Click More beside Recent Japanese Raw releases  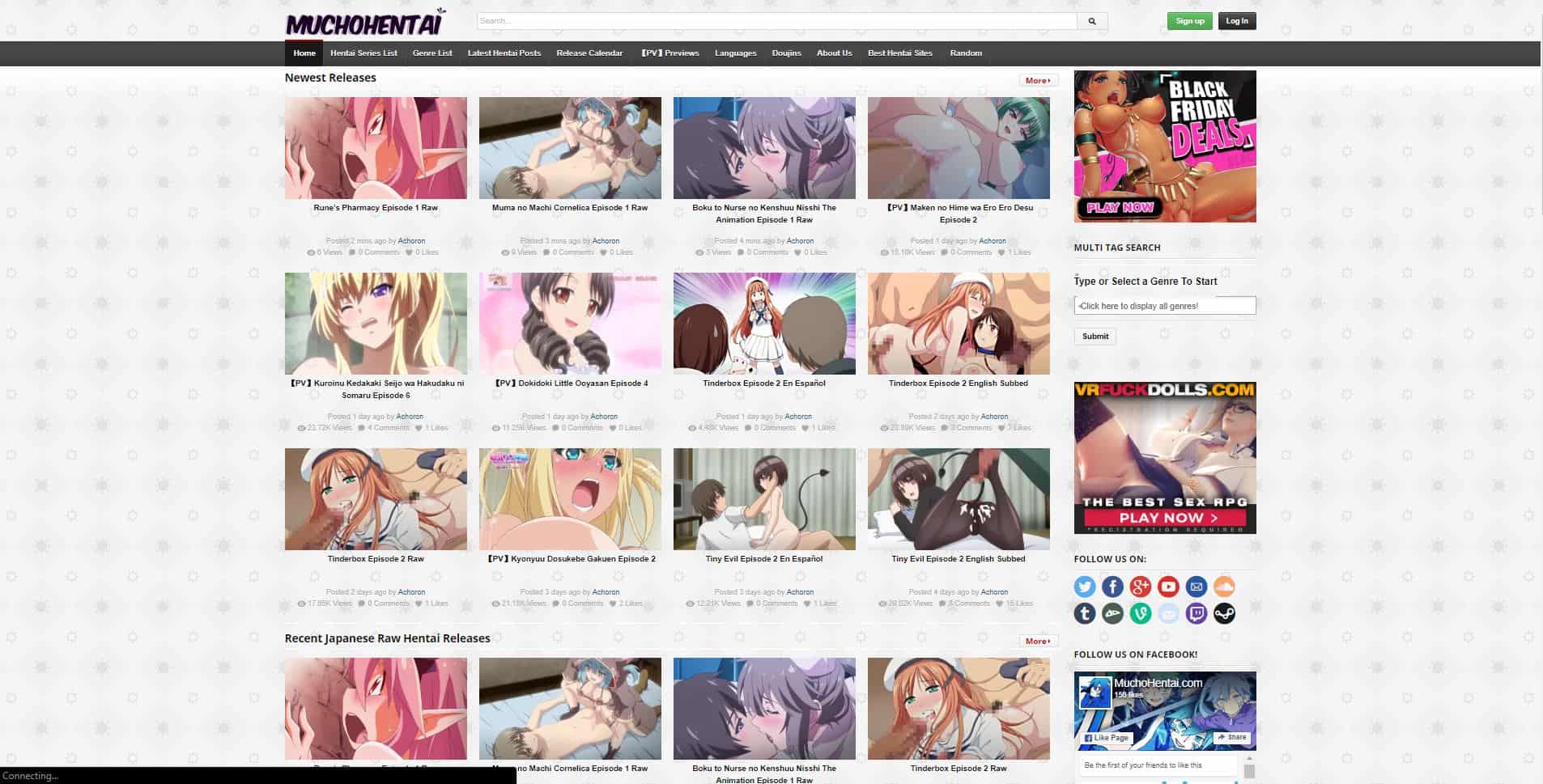tap(1038, 642)
